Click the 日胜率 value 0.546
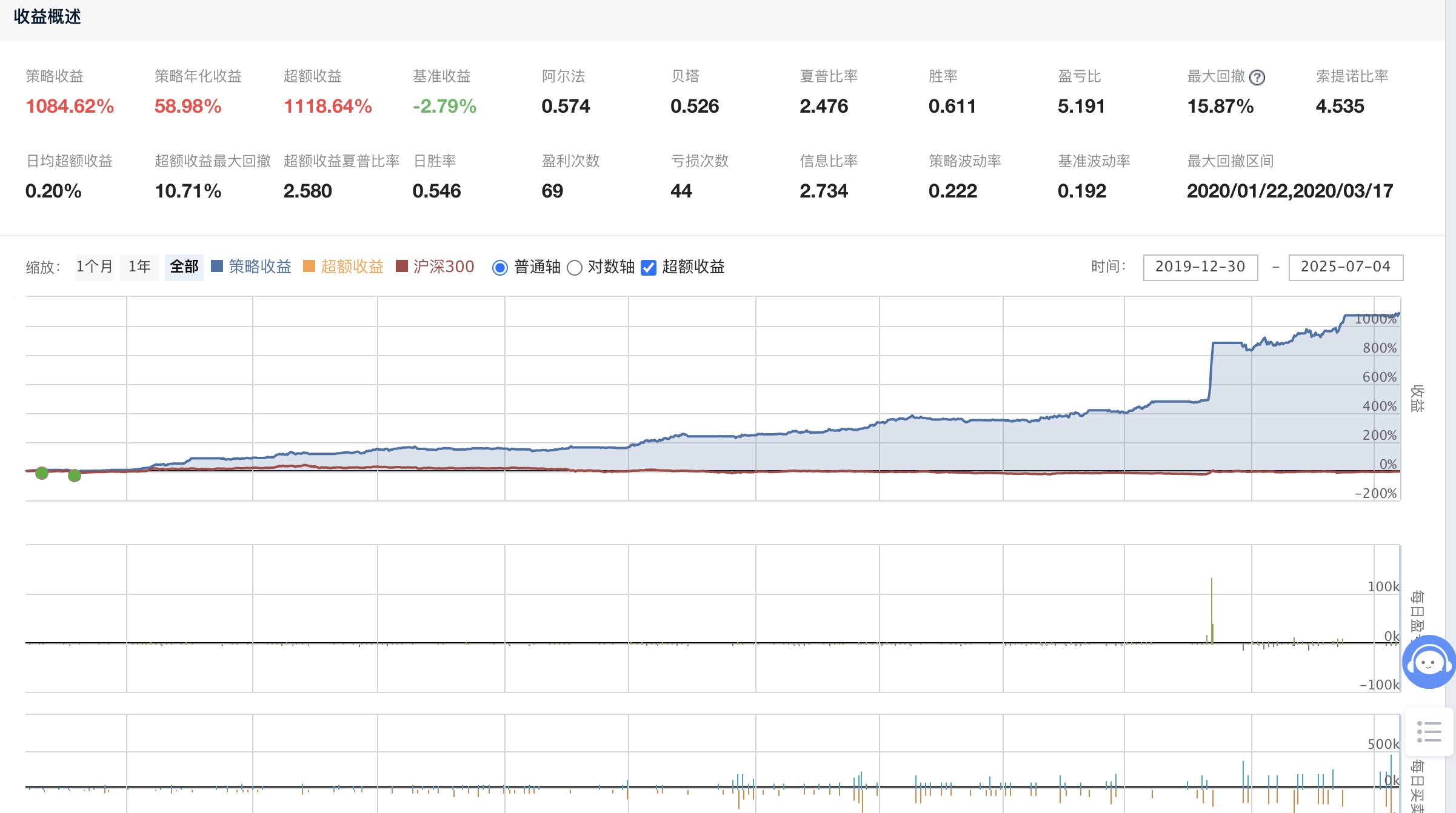This screenshot has width=1456, height=813. click(437, 191)
